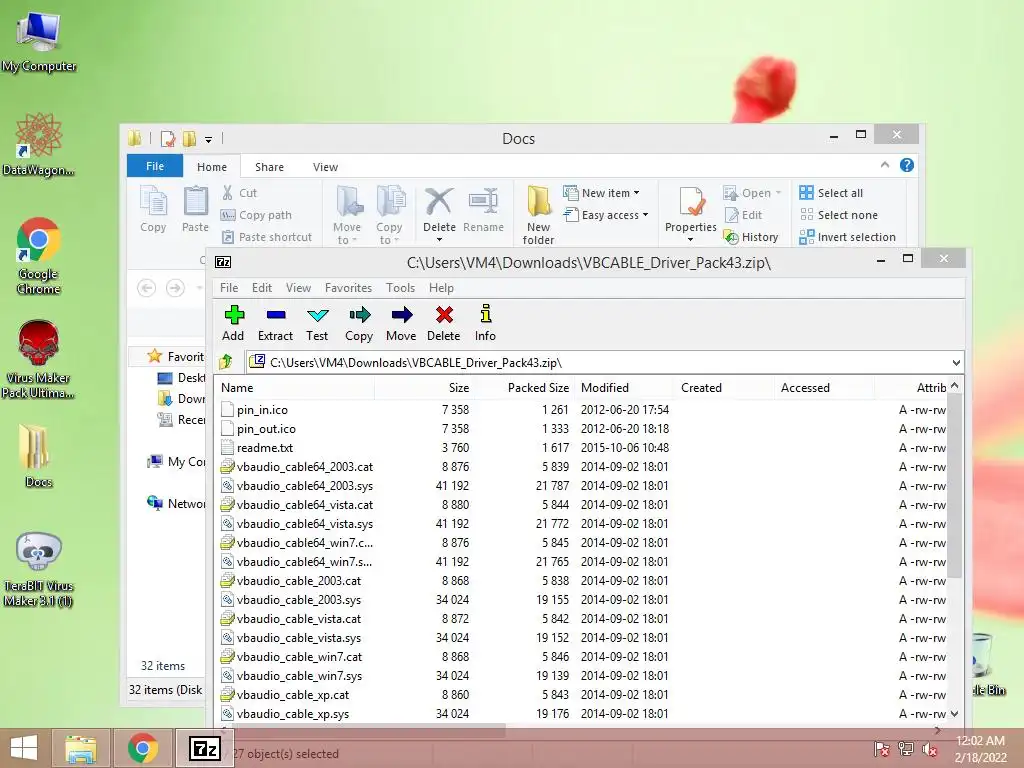Click Select none in Docs ribbon
Image resolution: width=1024 pixels, height=768 pixels.
tap(839, 215)
